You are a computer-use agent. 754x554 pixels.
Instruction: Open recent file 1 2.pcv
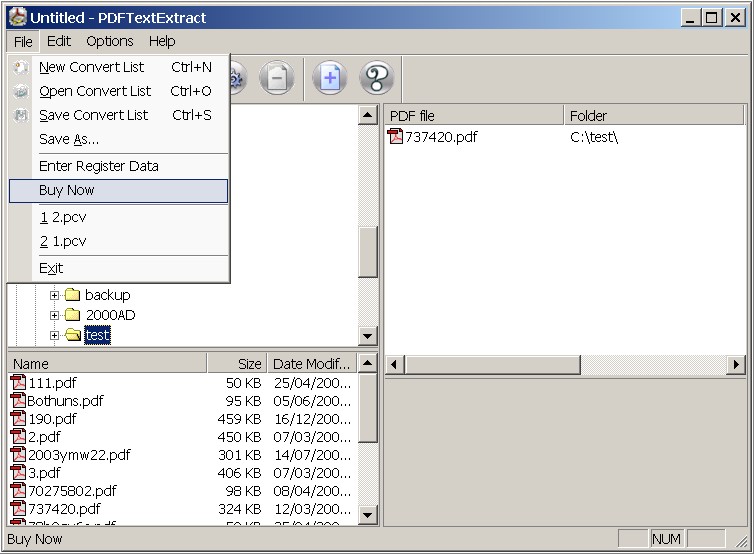[118, 217]
